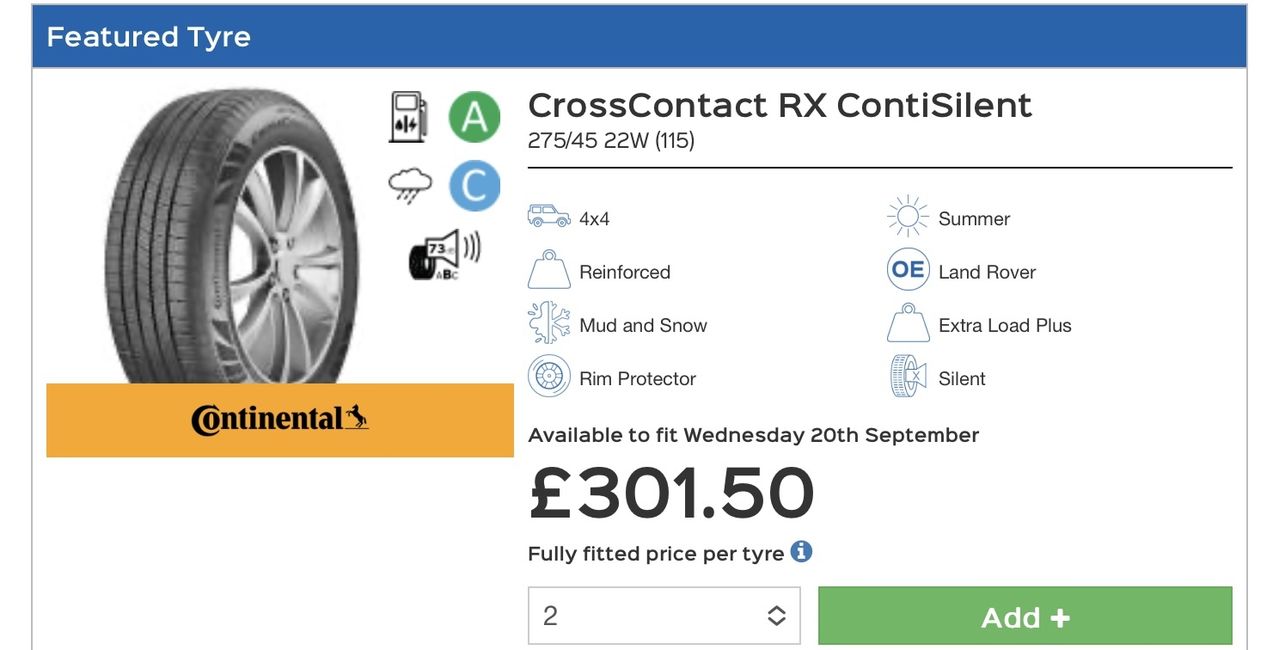The height and width of the screenshot is (650, 1279).
Task: Click the Continental brand logo banner
Action: pos(280,420)
